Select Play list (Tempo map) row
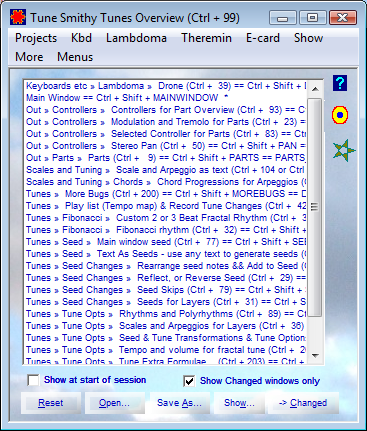Screen dimensions: 367x431 pyautogui.click(x=166, y=206)
